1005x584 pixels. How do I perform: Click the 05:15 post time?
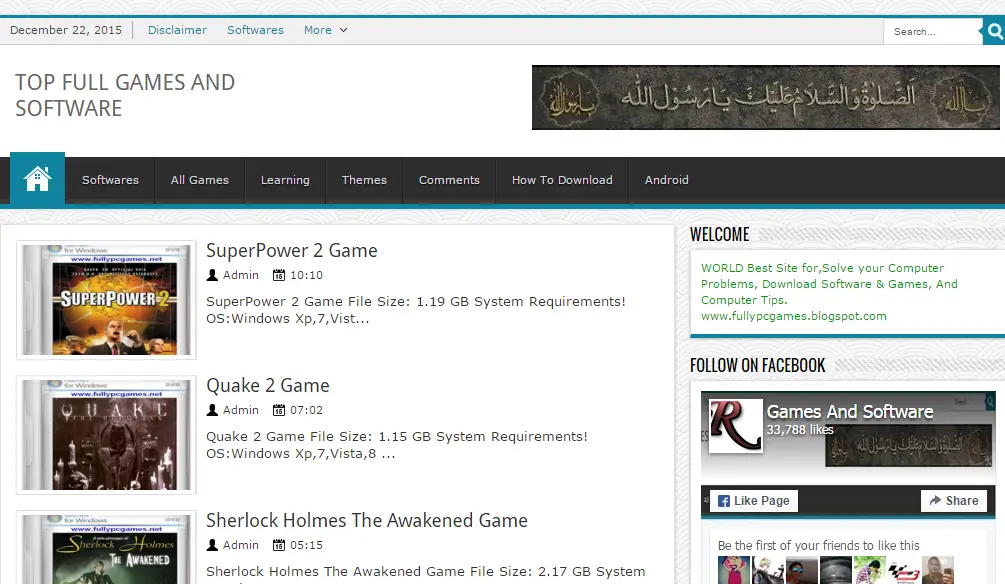[306, 545]
